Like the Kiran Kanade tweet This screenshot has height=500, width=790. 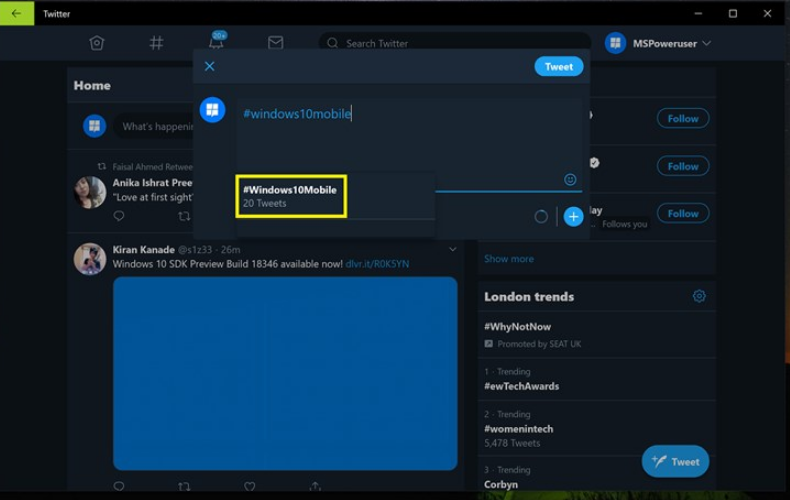(x=249, y=486)
